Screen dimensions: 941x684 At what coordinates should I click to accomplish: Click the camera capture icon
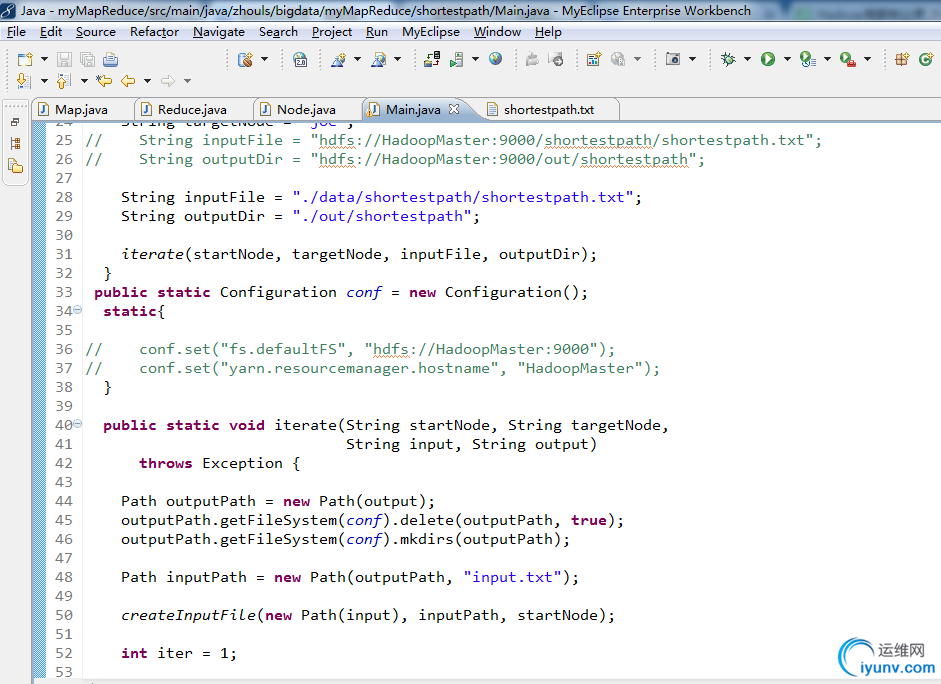tap(673, 59)
